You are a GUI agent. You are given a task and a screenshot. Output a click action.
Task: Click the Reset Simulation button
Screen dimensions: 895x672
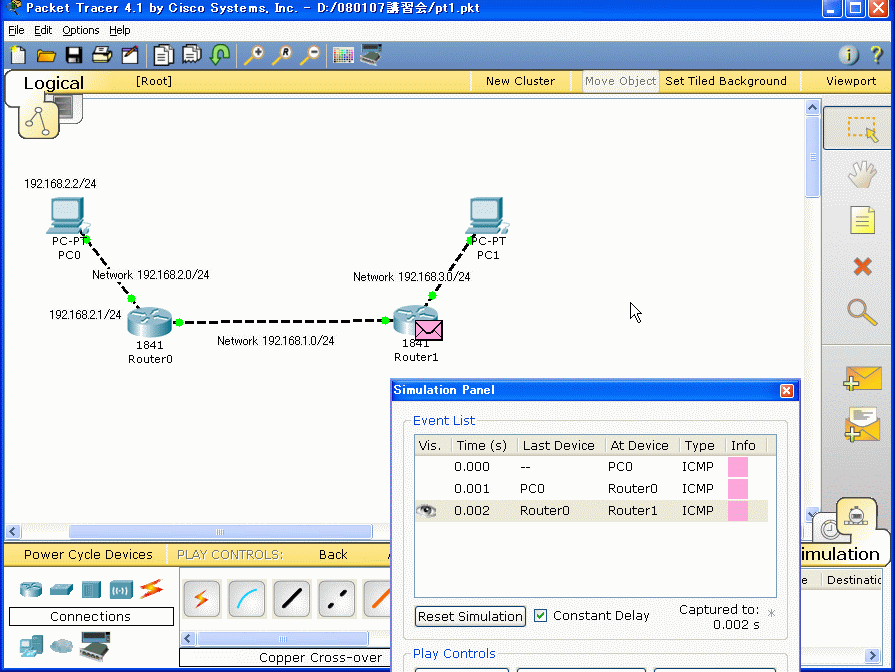click(x=470, y=617)
